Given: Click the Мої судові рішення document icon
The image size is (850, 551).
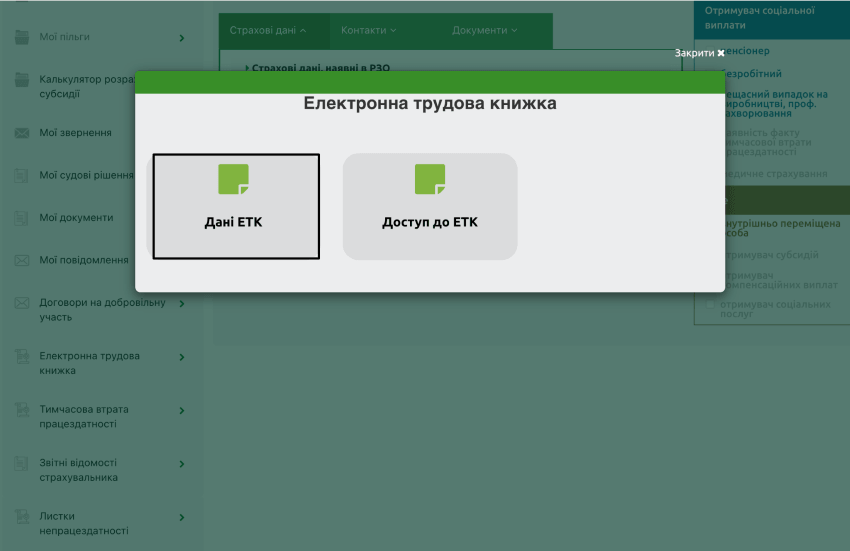Looking at the screenshot, I should coord(21,176).
